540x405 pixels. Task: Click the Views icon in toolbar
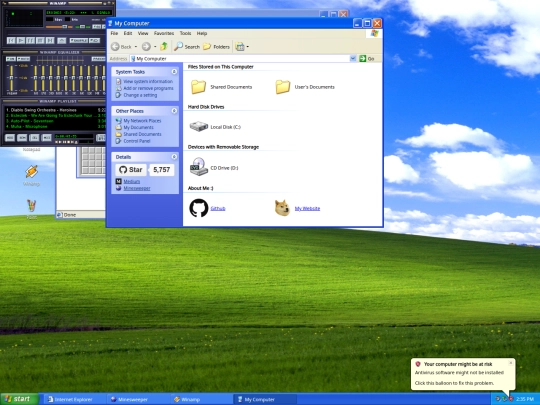[x=240, y=46]
